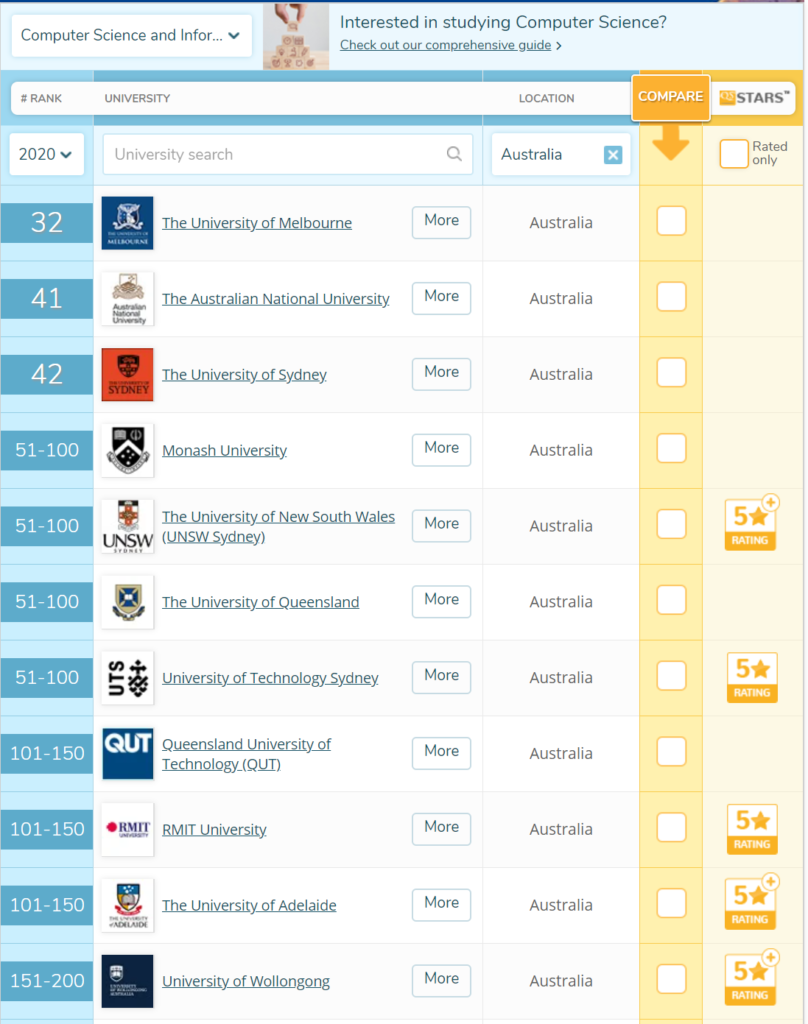Image resolution: width=808 pixels, height=1024 pixels.
Task: Expand More for University of Adelaide
Action: point(442,904)
